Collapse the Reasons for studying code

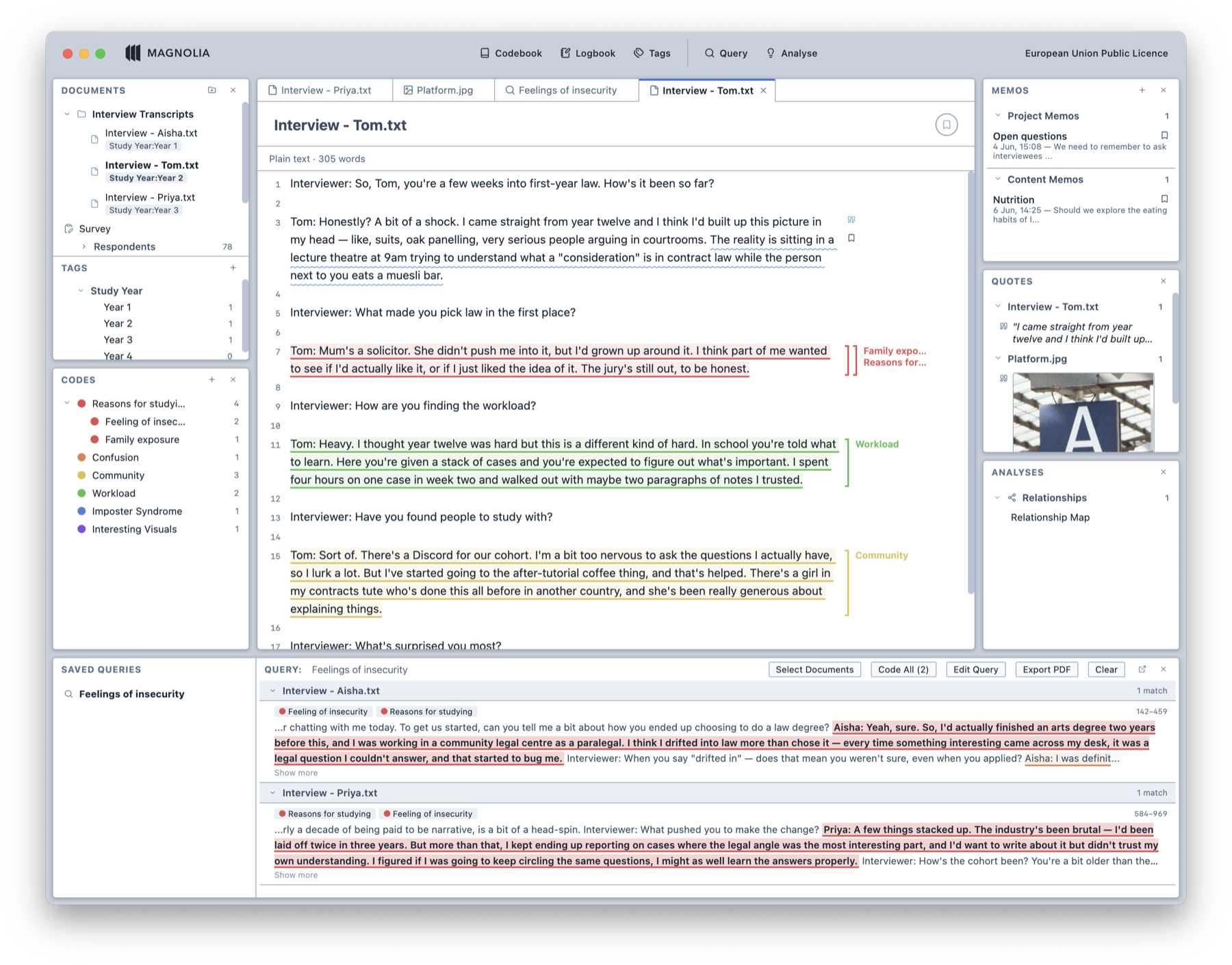67,404
